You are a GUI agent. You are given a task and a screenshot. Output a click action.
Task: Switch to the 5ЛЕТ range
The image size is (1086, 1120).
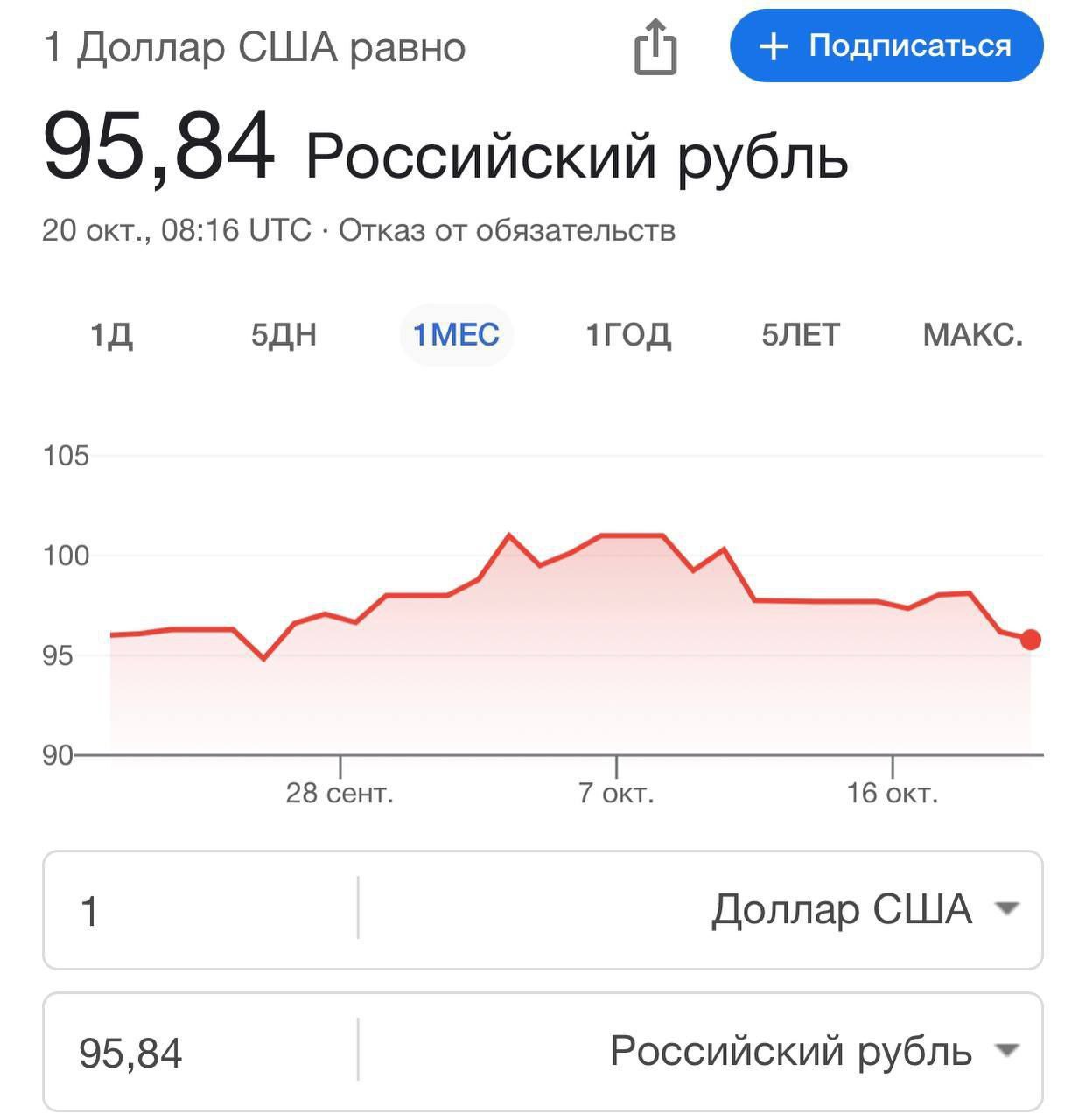click(x=801, y=335)
